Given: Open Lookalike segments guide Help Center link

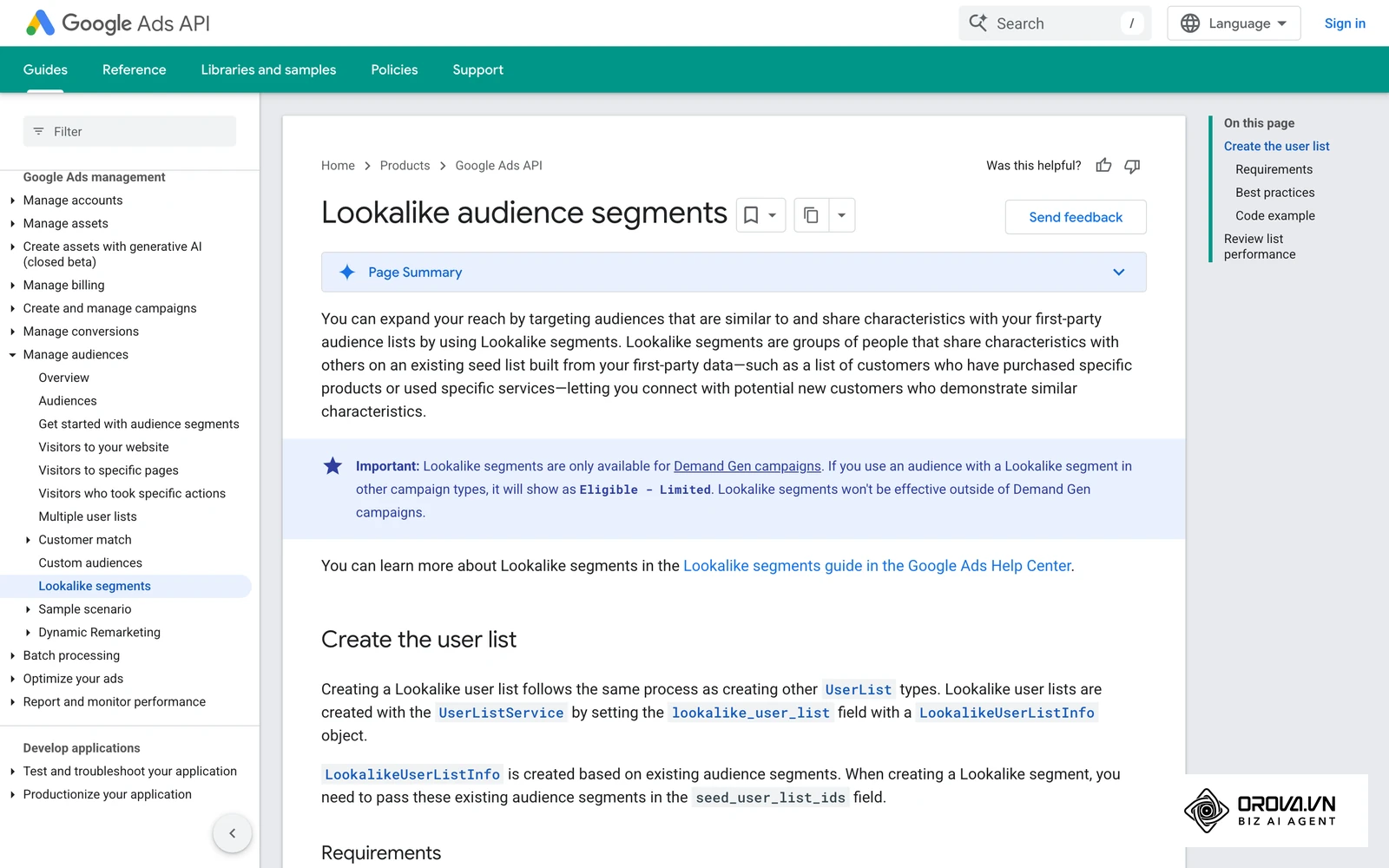Looking at the screenshot, I should click(877, 566).
